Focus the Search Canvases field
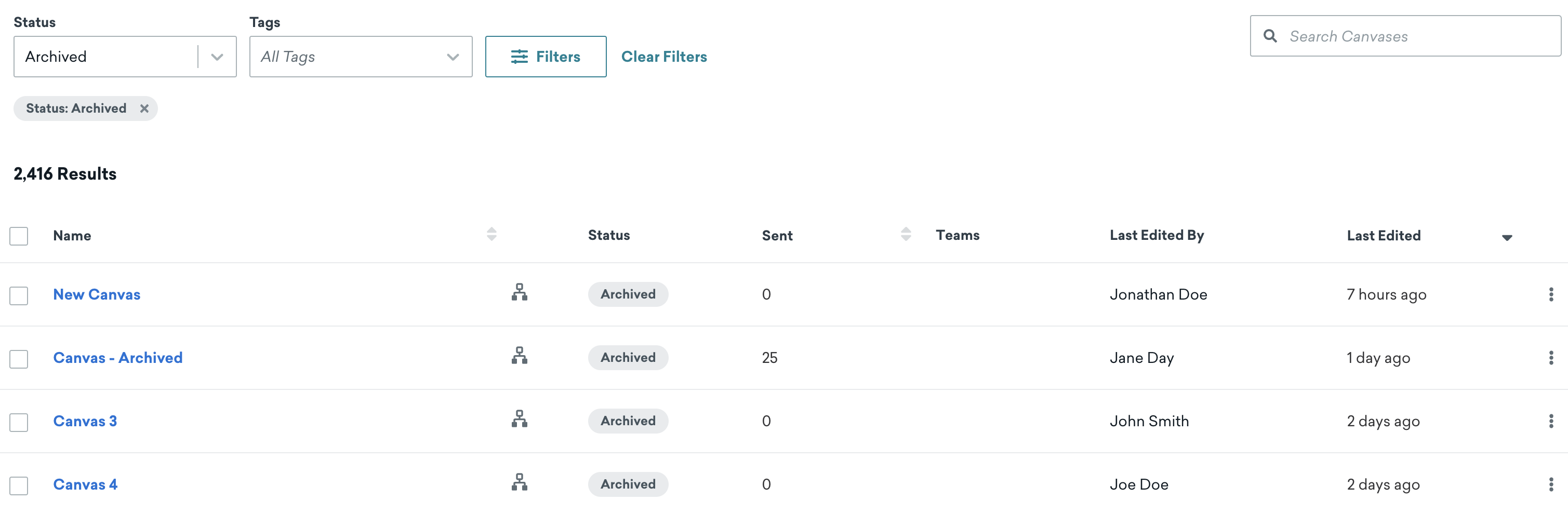The width and height of the screenshot is (1568, 514). pos(1405,36)
